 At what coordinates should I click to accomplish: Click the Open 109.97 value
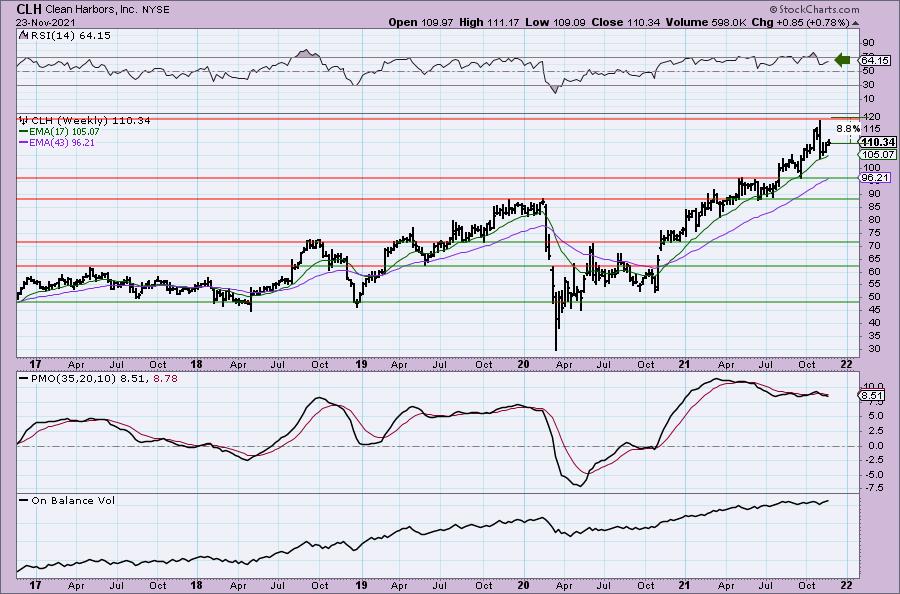point(421,22)
